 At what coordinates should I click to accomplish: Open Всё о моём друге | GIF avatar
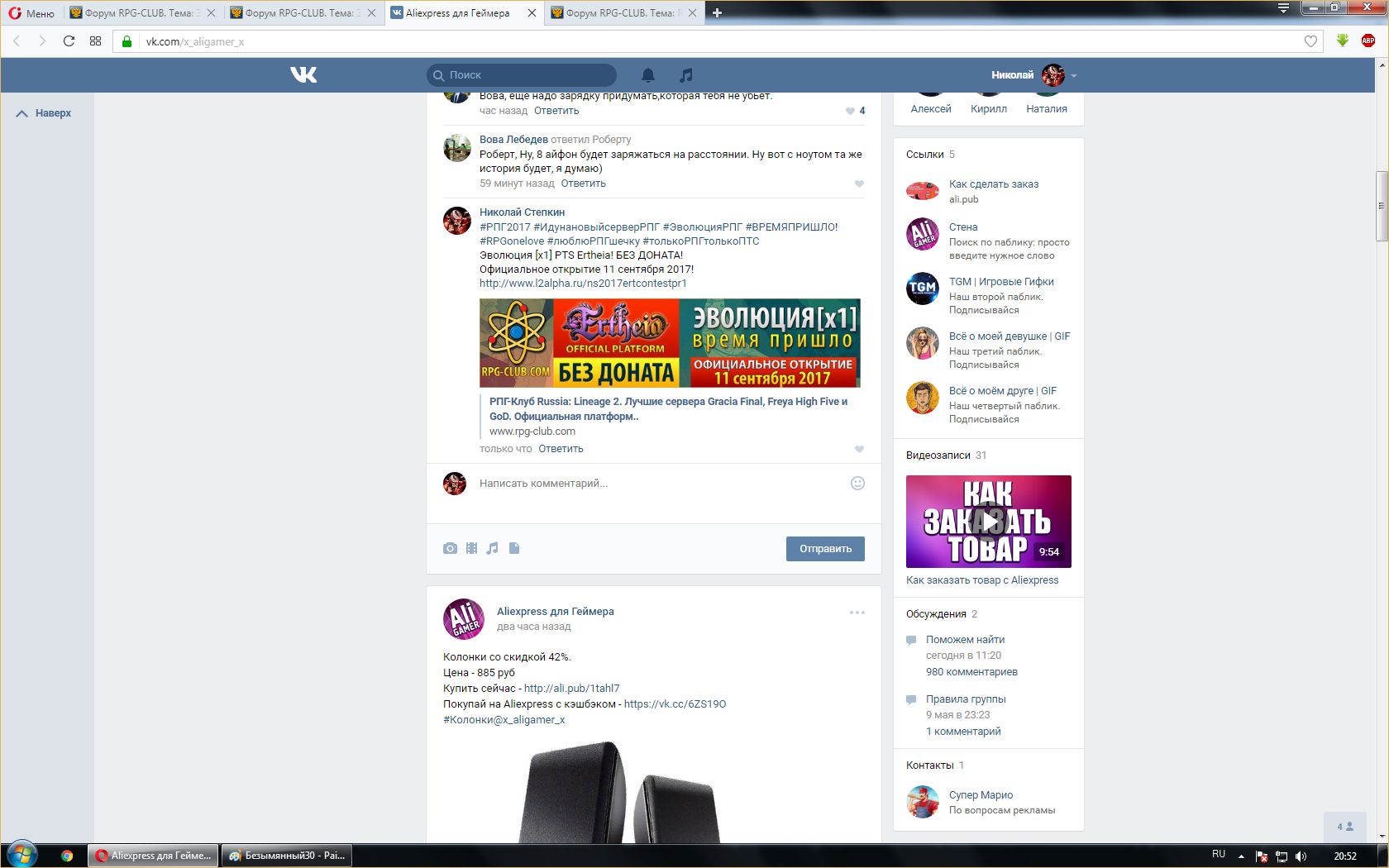pos(923,398)
